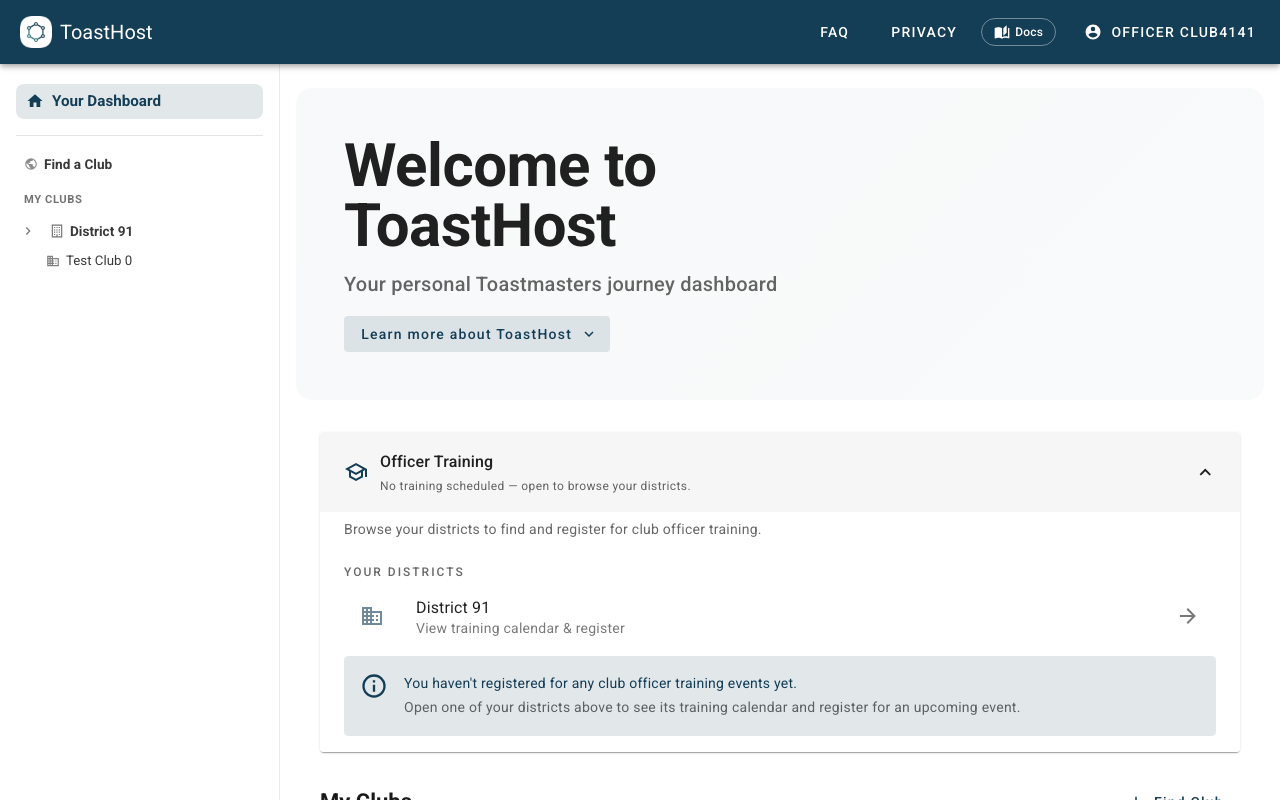
Task: Go to Your Dashboard in sidebar
Action: click(139, 101)
